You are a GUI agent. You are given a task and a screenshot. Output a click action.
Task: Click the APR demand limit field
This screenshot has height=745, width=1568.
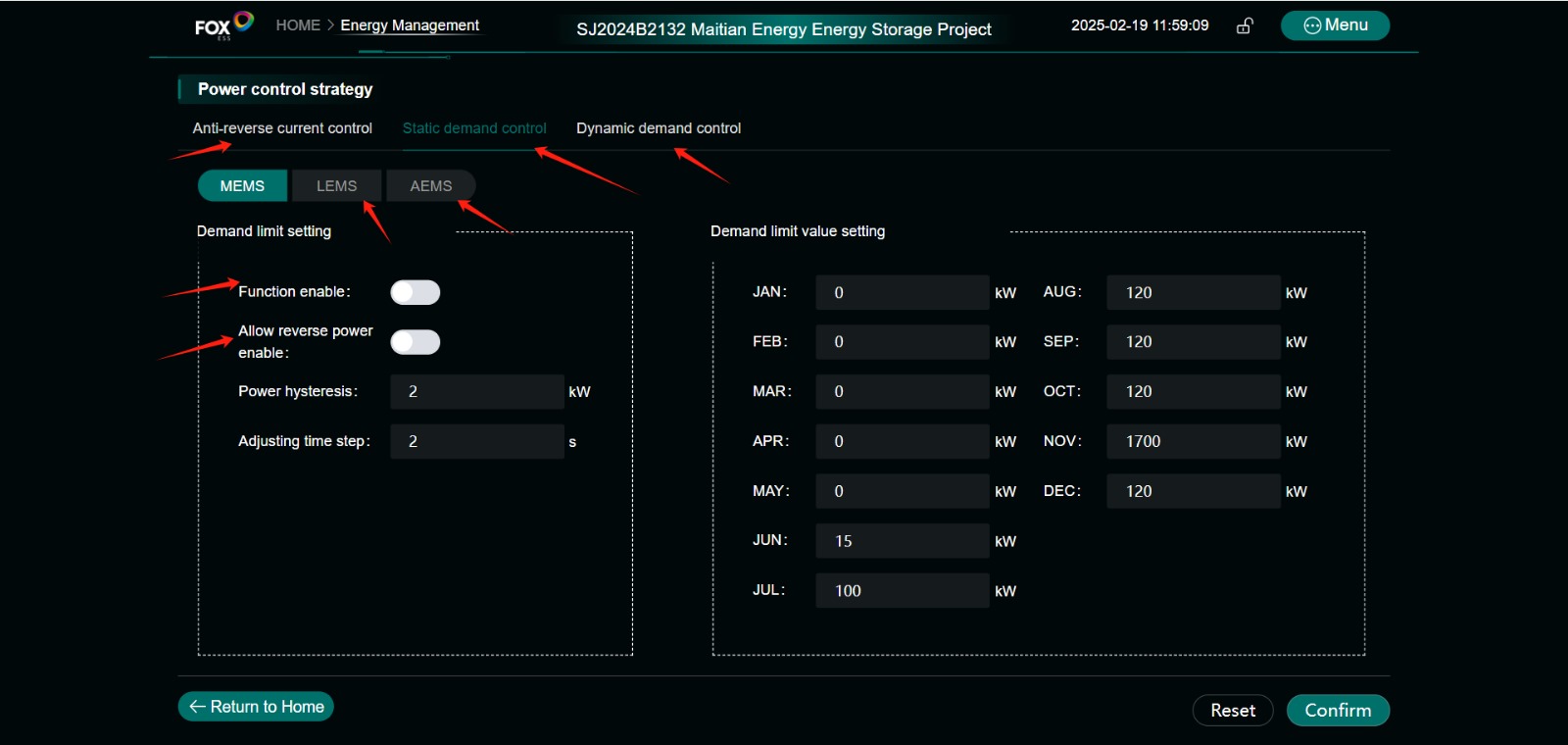(903, 441)
